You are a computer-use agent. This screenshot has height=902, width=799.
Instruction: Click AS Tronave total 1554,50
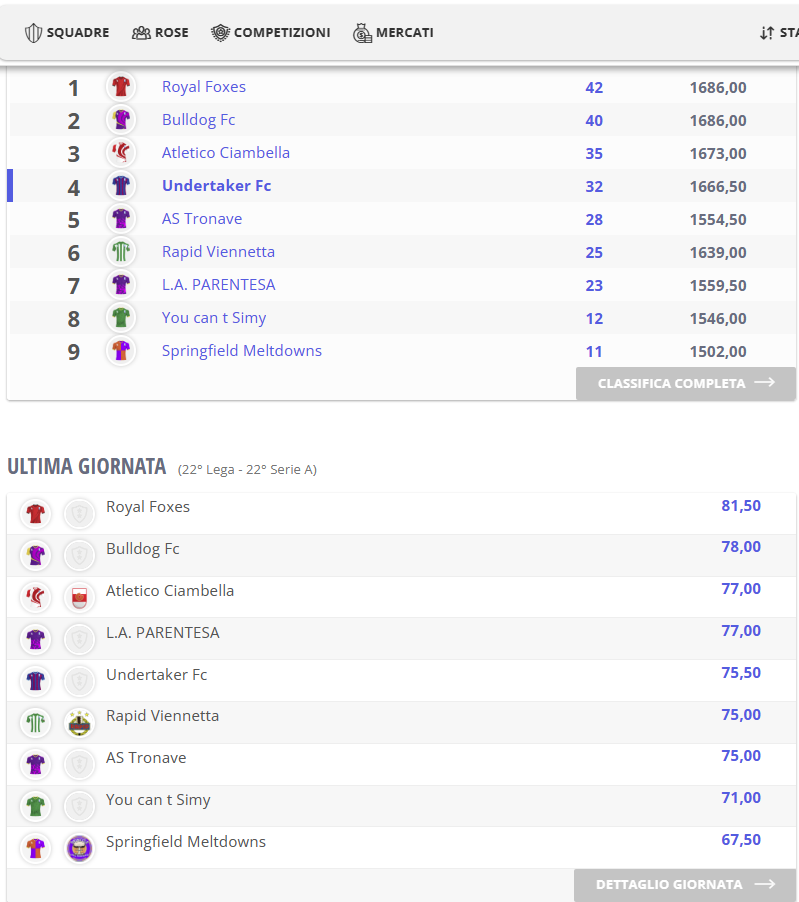pos(718,220)
